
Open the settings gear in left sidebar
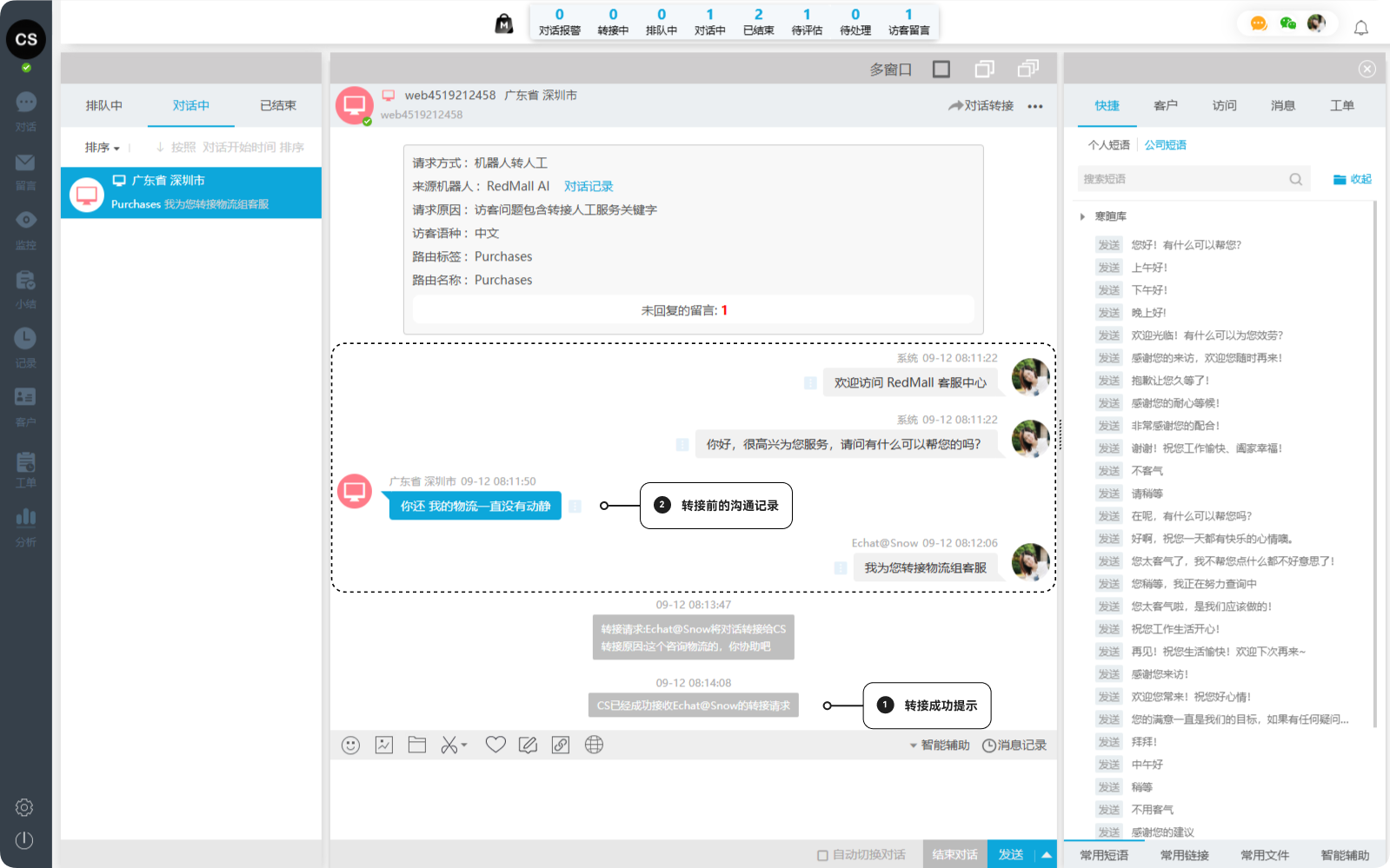click(x=24, y=807)
